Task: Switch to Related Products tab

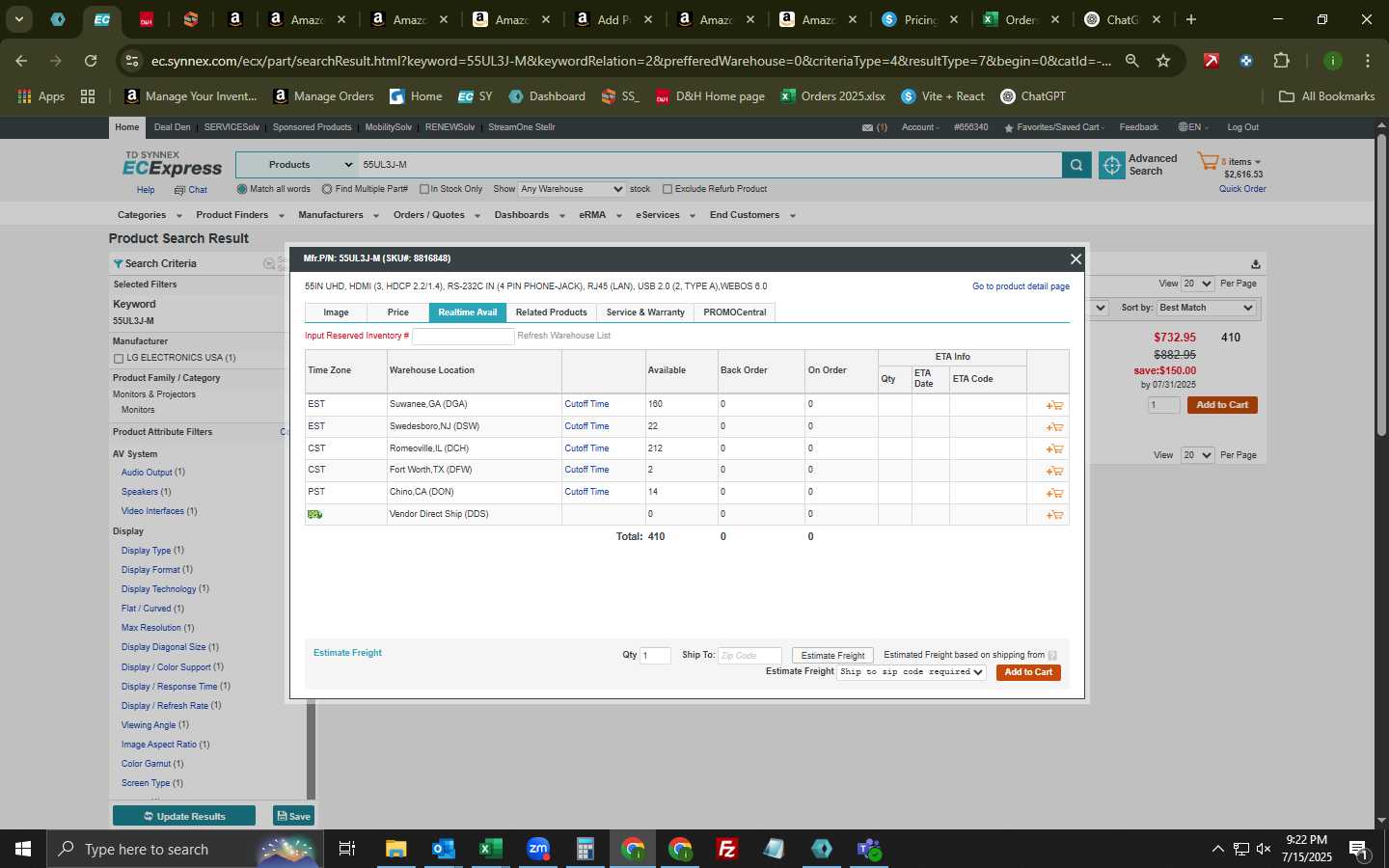Action: pyautogui.click(x=551, y=312)
